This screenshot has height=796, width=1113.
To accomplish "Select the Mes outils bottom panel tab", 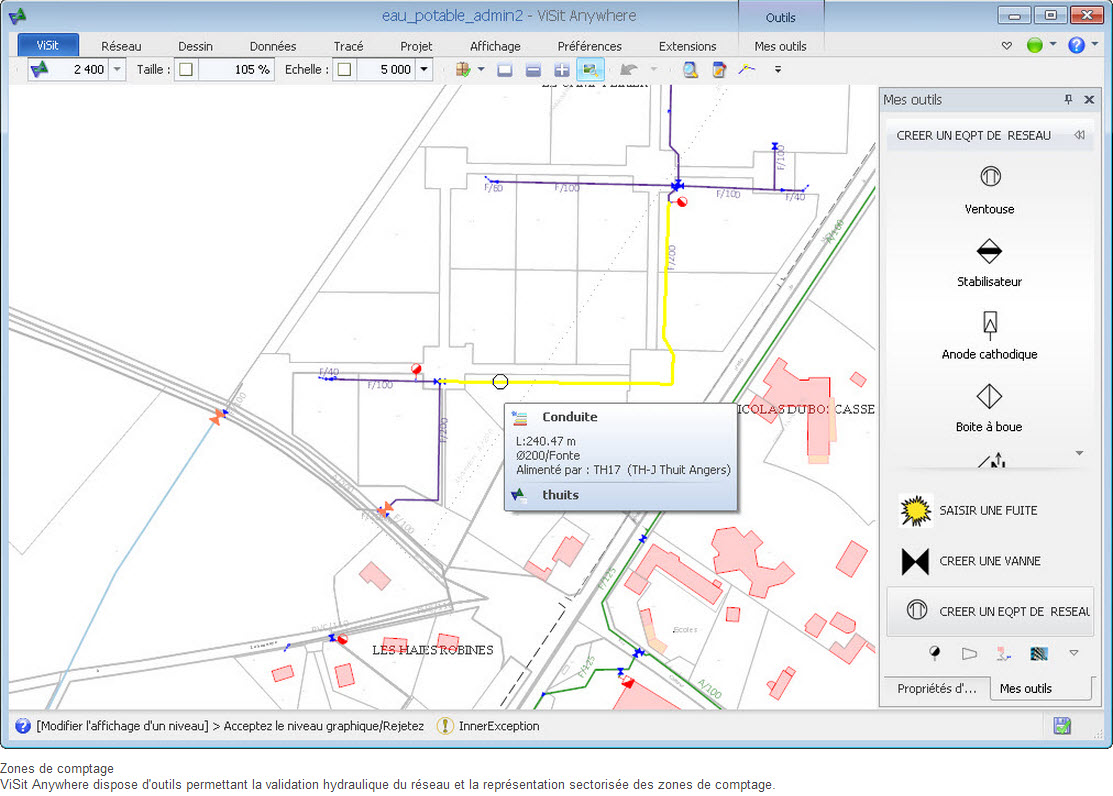I will click(1026, 688).
